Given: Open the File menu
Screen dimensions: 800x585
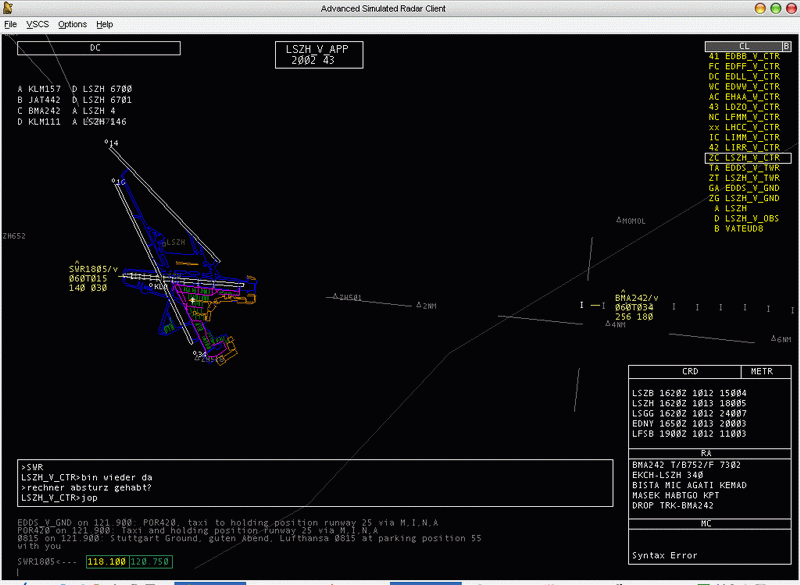Looking at the screenshot, I should click(10, 24).
